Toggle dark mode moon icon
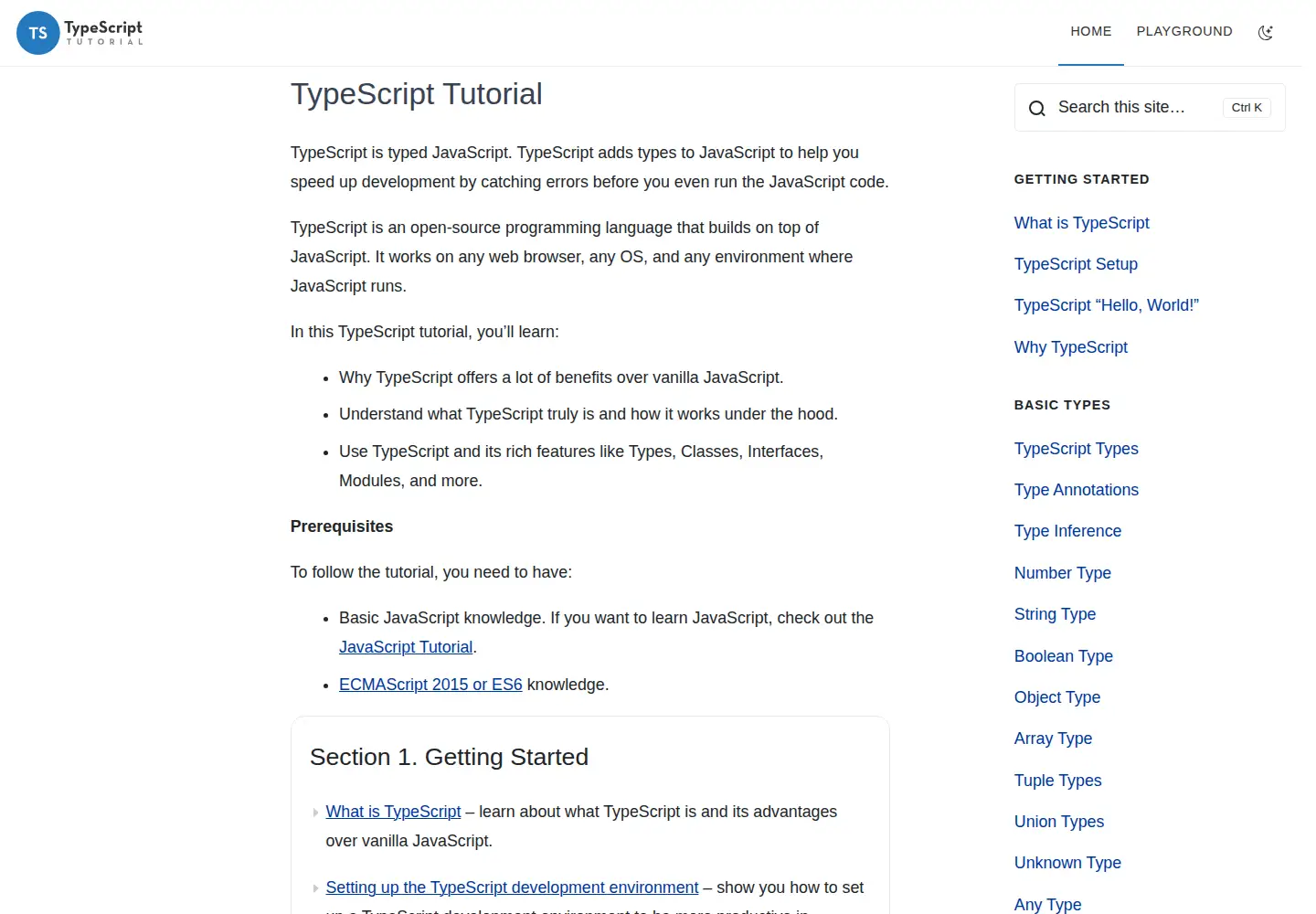The height and width of the screenshot is (914, 1316). pyautogui.click(x=1266, y=33)
